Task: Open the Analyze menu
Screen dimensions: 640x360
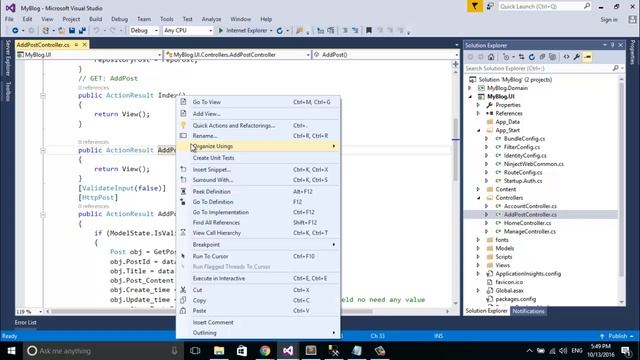Action: click(211, 19)
